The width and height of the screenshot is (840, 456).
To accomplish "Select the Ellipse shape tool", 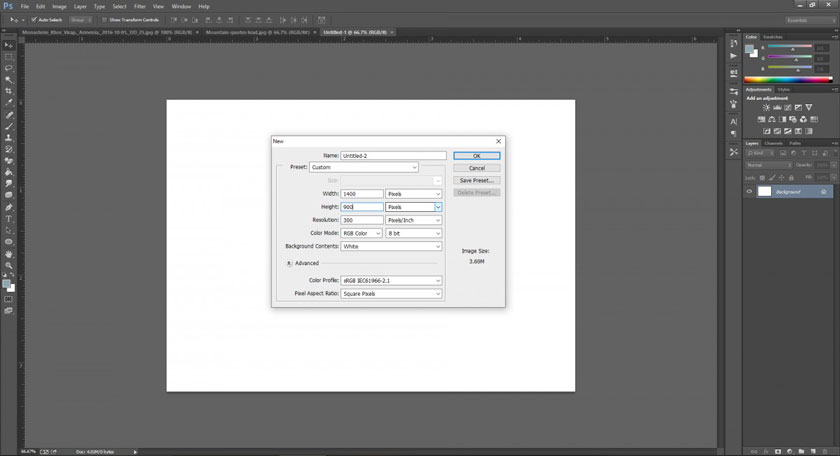I will (9, 242).
